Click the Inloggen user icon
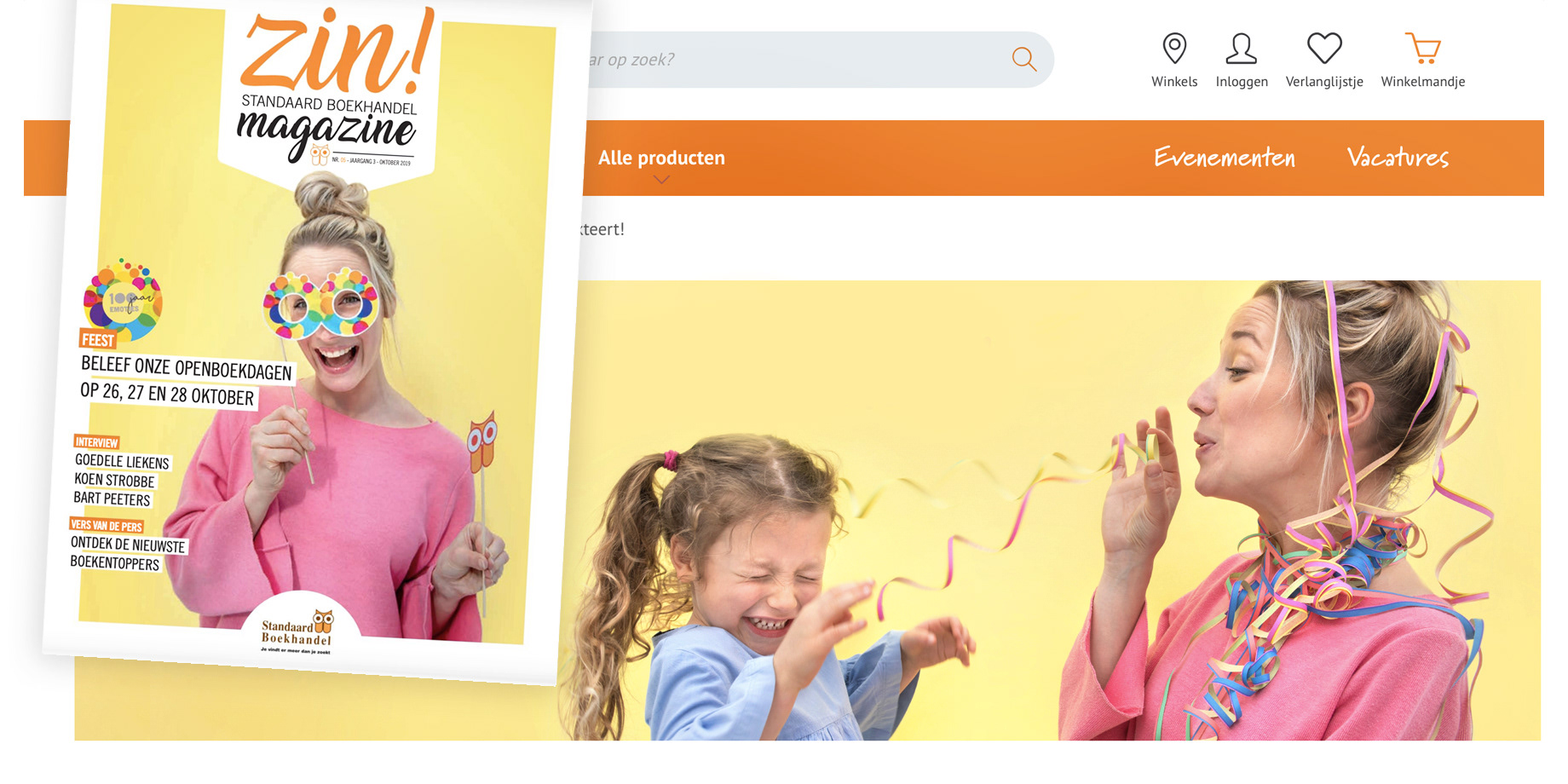The image size is (1568, 784). click(x=1241, y=48)
